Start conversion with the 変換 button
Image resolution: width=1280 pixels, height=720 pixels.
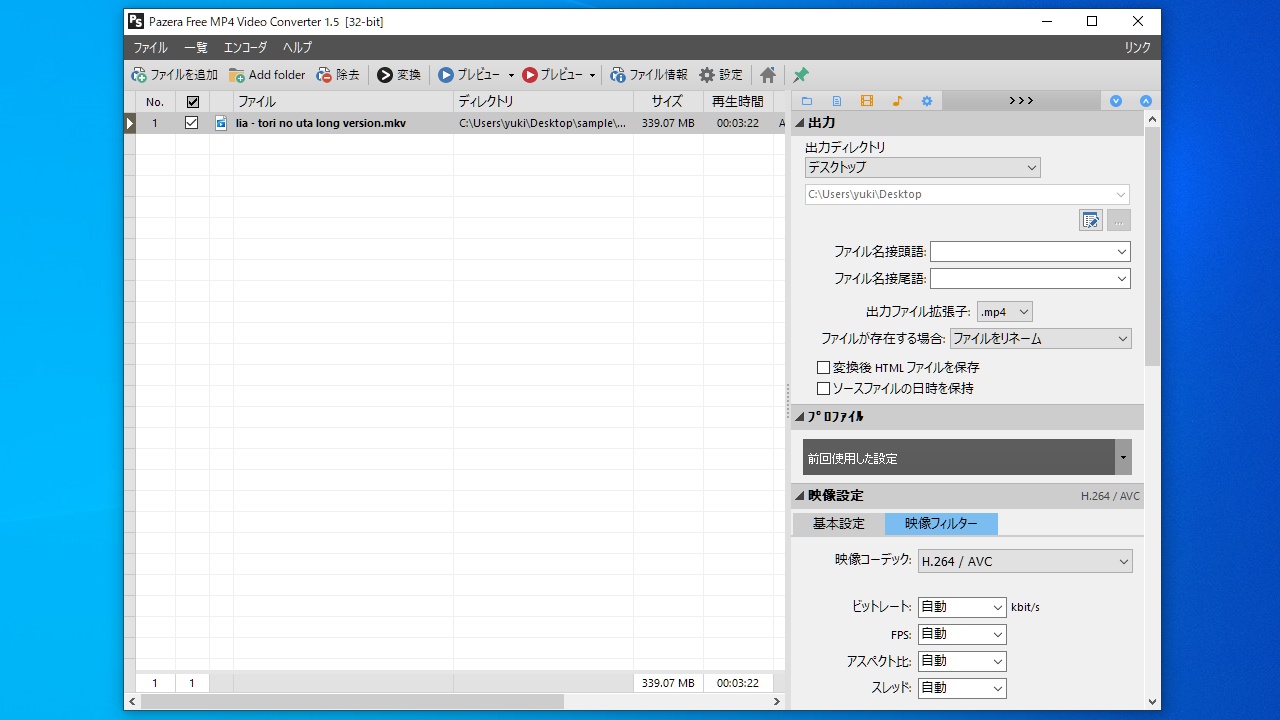coord(399,75)
